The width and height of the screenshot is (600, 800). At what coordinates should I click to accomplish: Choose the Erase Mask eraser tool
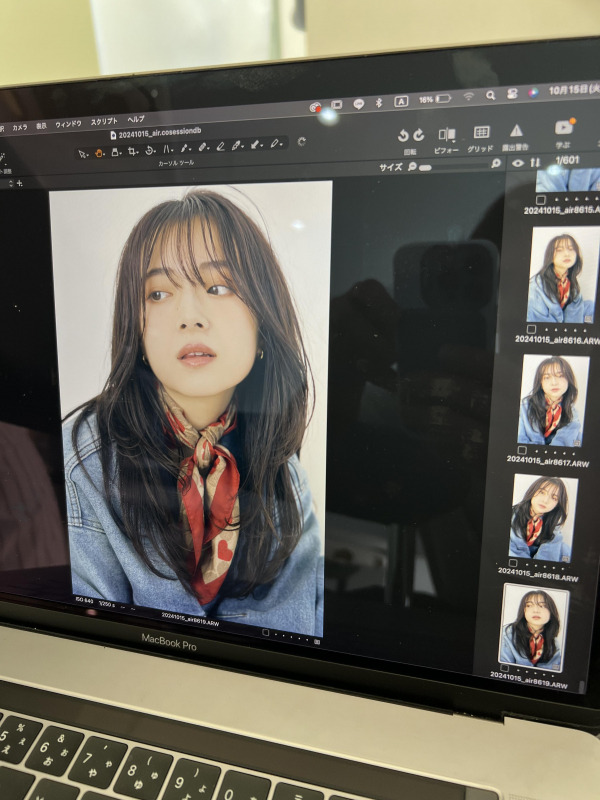[x=220, y=147]
